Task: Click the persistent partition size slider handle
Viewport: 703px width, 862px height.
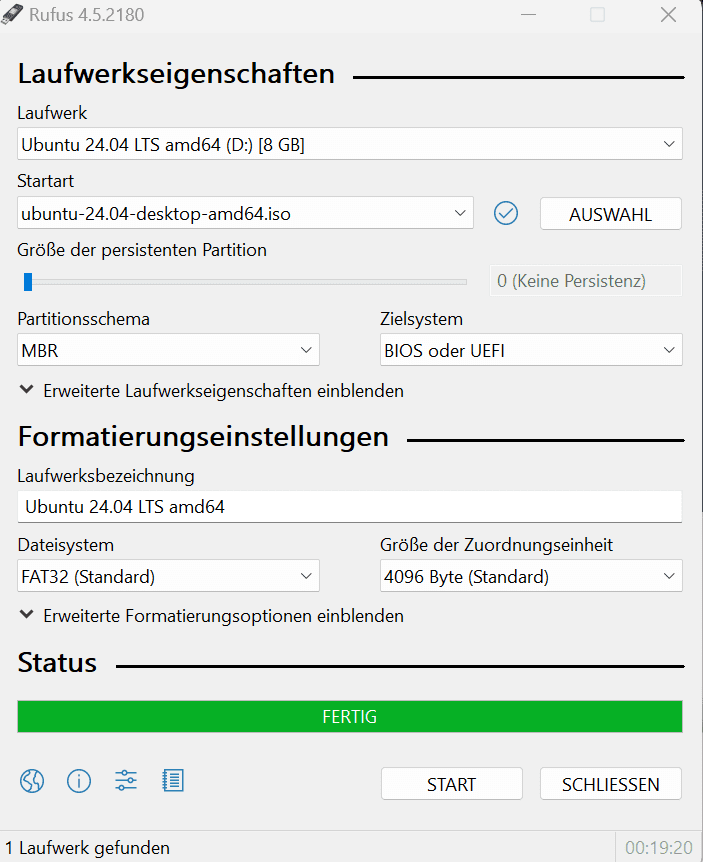Action: [x=28, y=281]
